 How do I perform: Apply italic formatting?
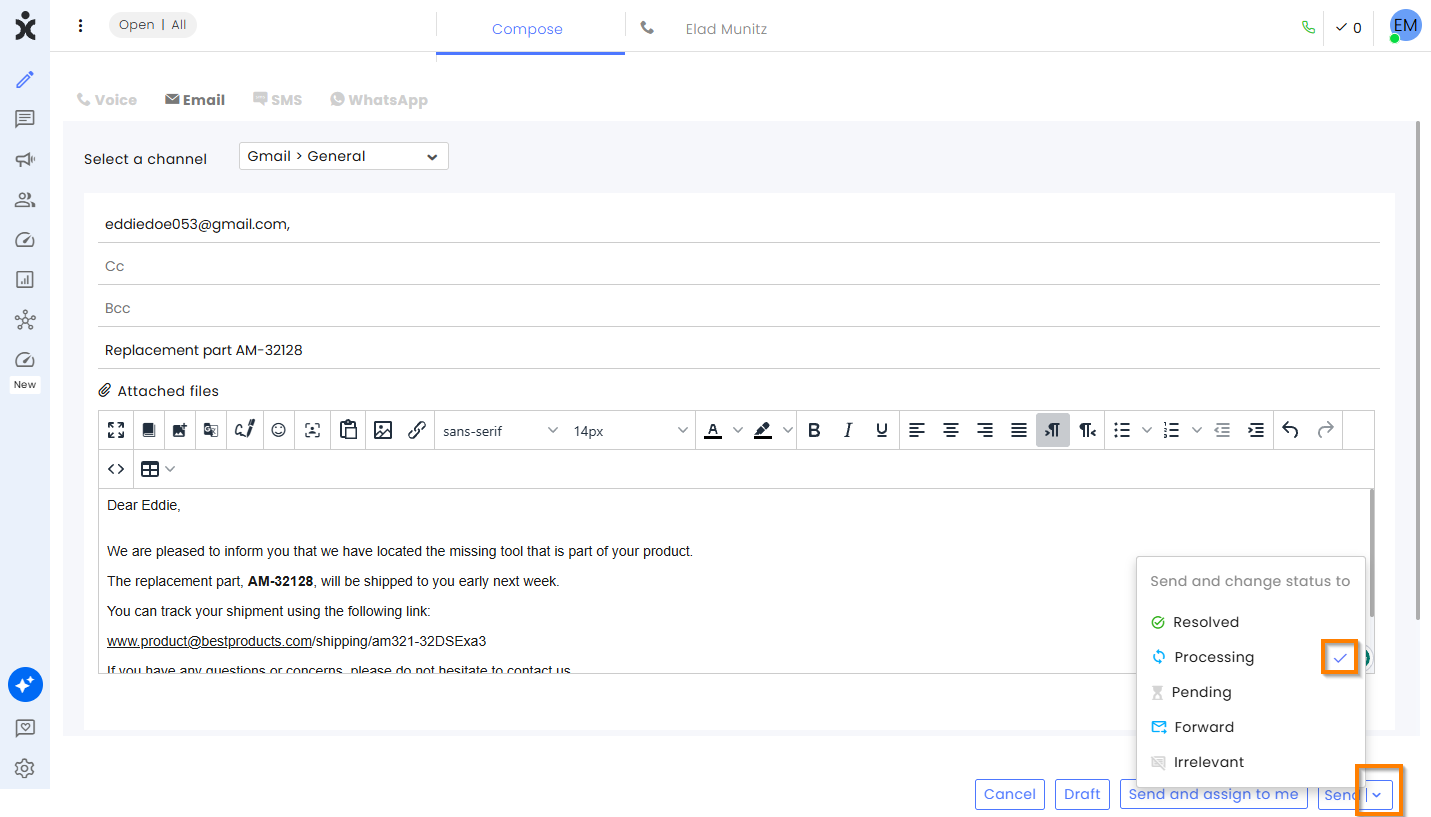[x=848, y=430]
